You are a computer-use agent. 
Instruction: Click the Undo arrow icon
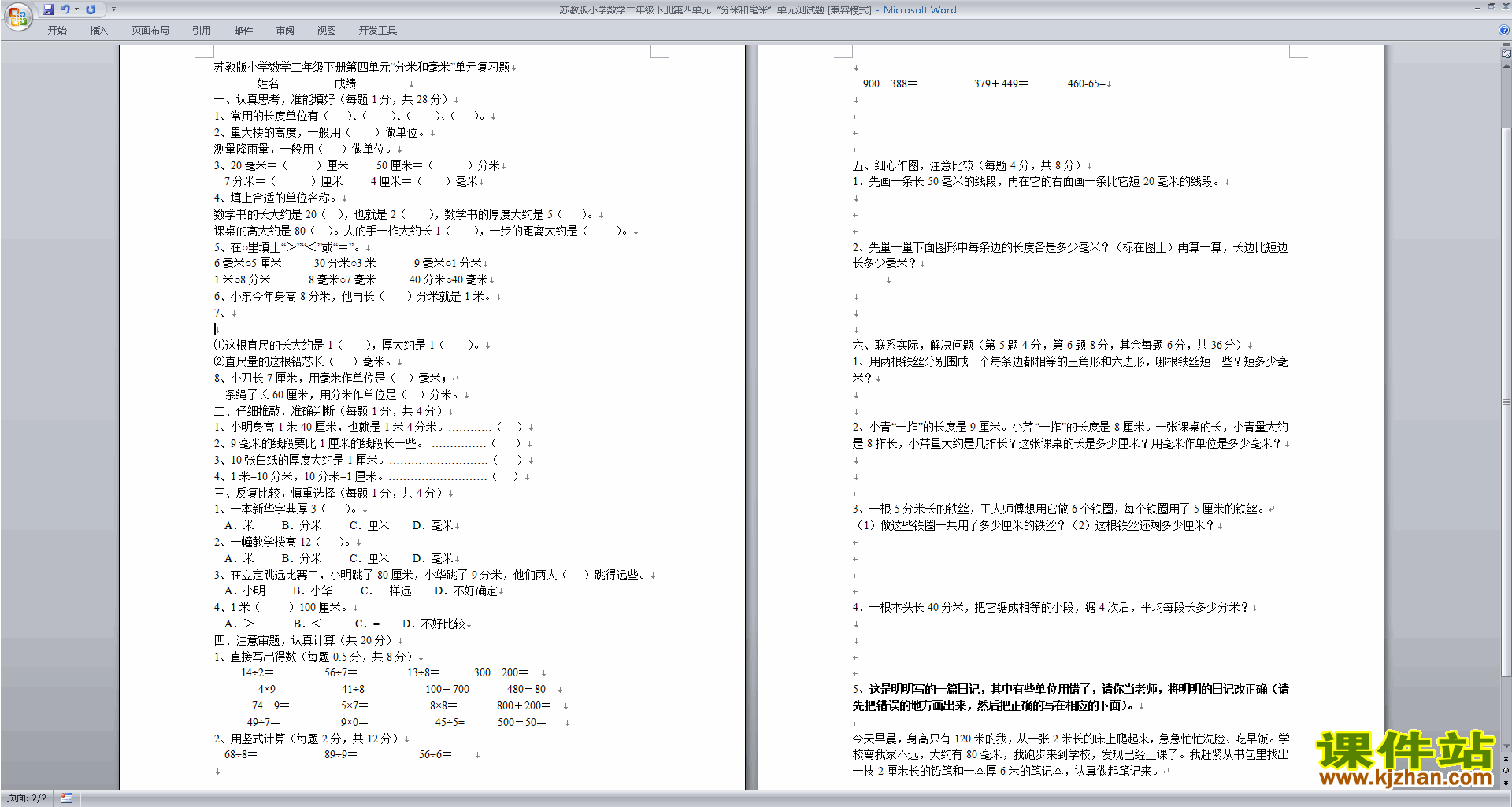point(65,9)
